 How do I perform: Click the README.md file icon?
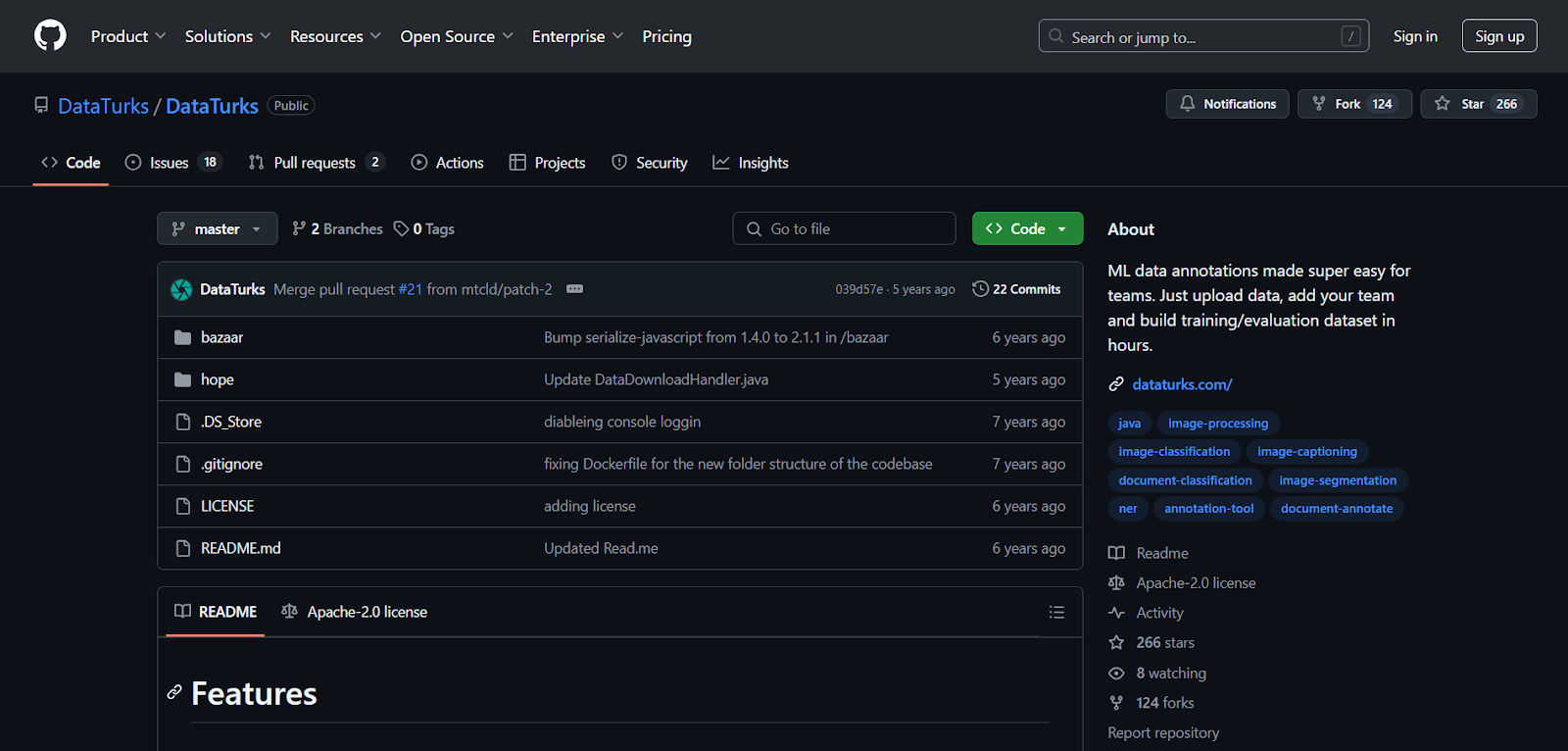182,548
